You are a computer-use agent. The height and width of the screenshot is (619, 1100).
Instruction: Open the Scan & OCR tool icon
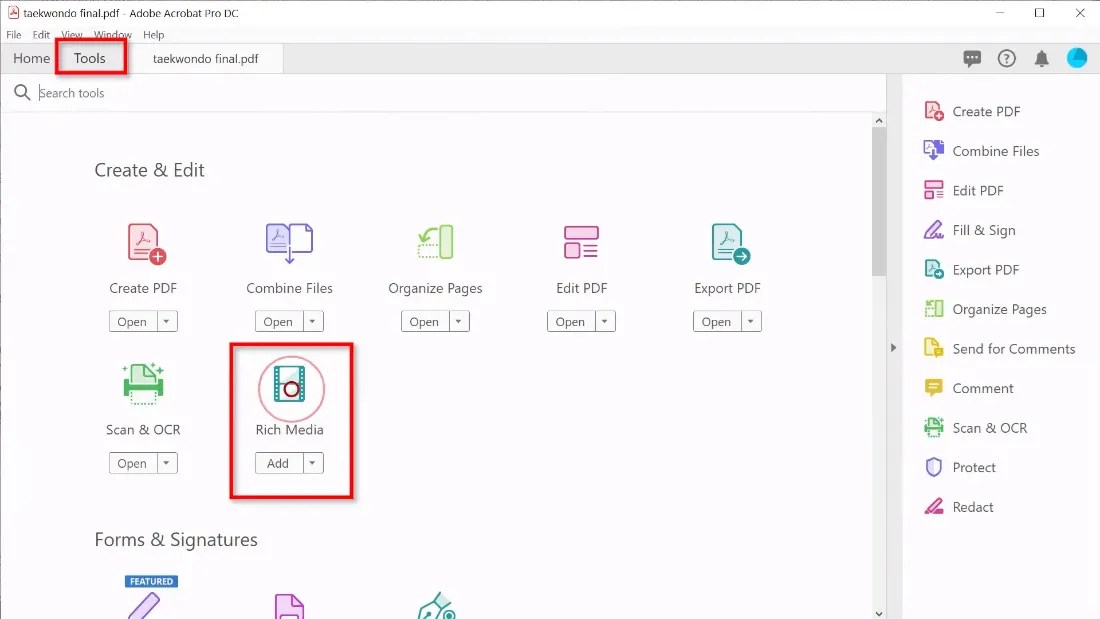(143, 384)
